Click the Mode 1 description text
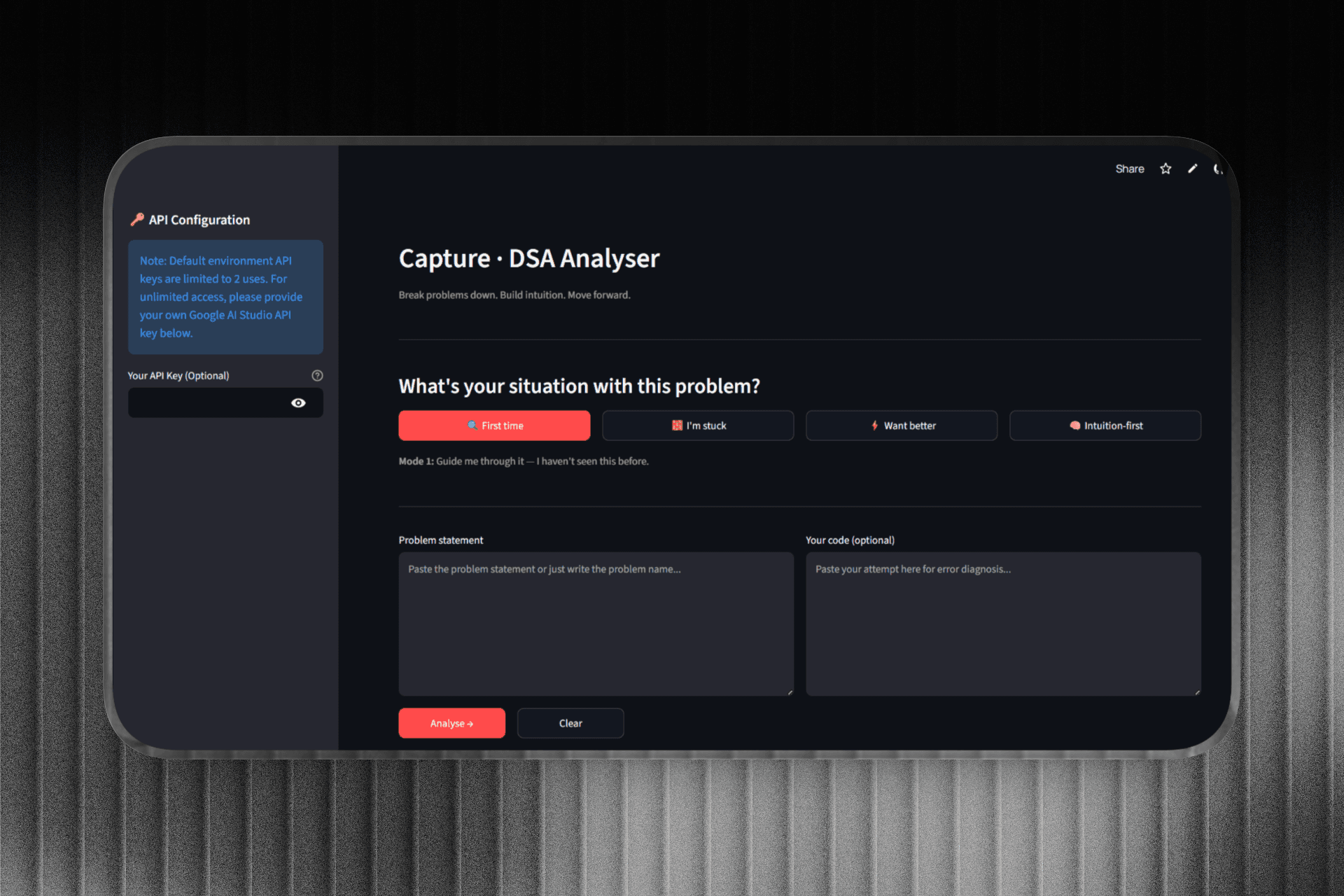This screenshot has height=896, width=1344. (524, 461)
